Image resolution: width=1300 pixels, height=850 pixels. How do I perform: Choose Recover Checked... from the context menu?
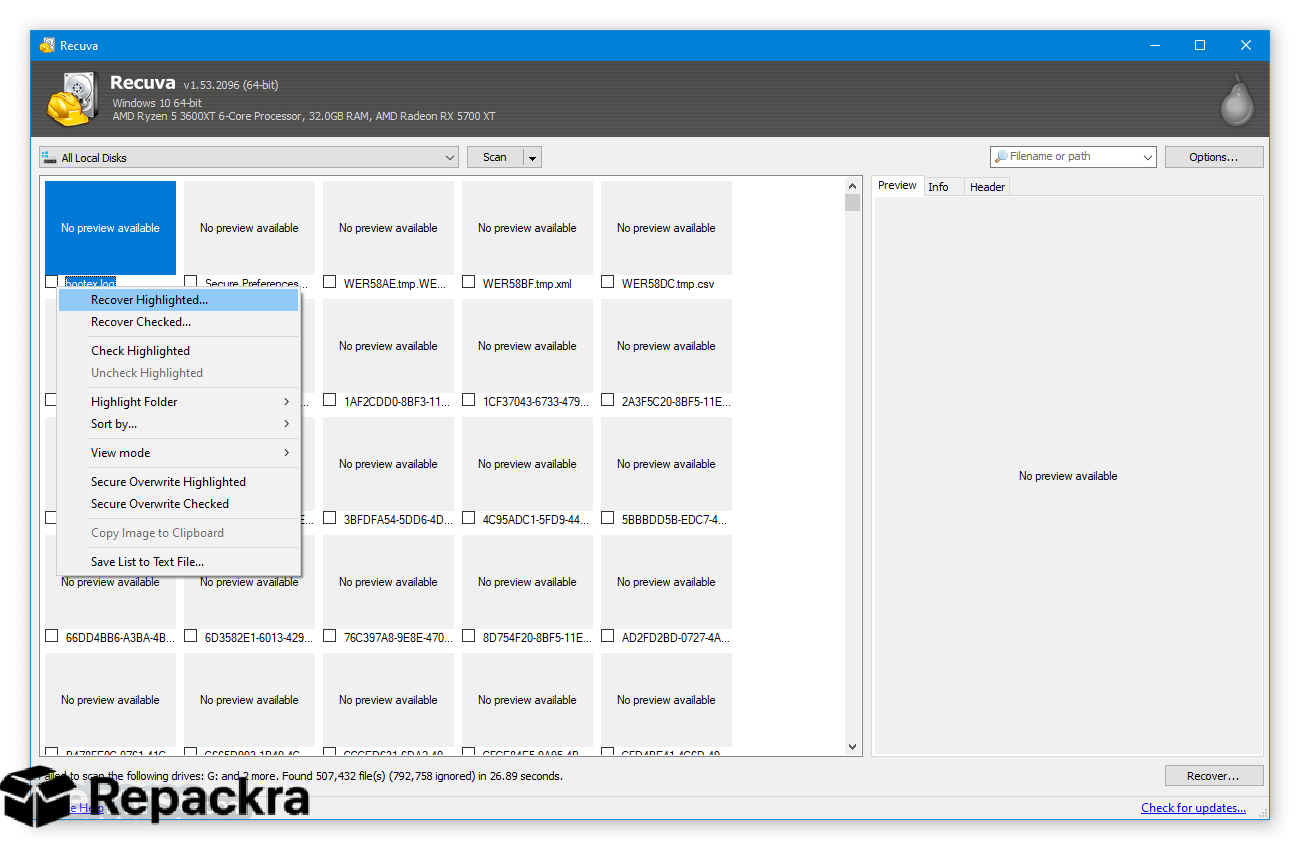point(179,322)
